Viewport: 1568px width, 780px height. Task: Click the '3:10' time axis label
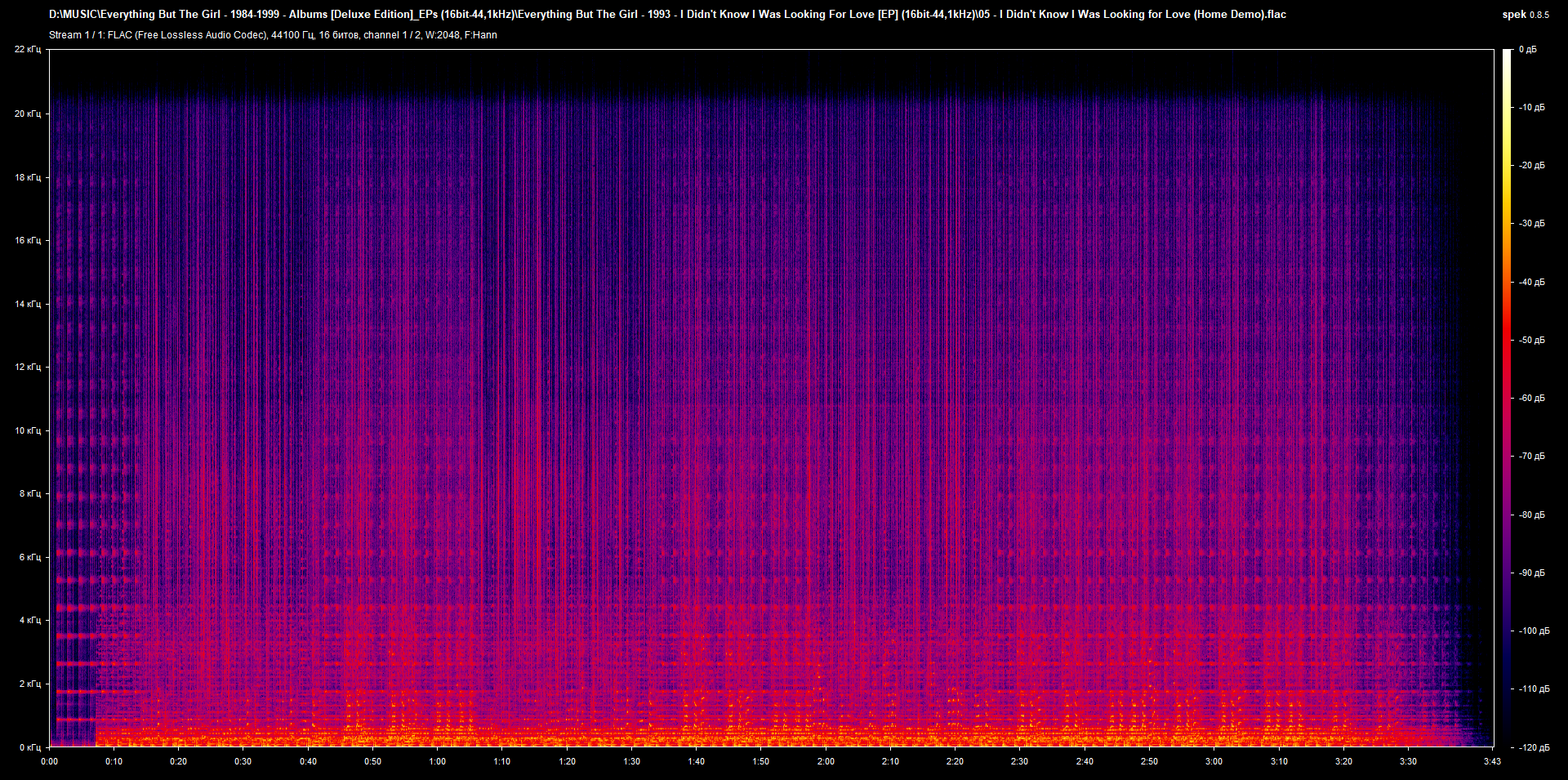[x=1279, y=761]
